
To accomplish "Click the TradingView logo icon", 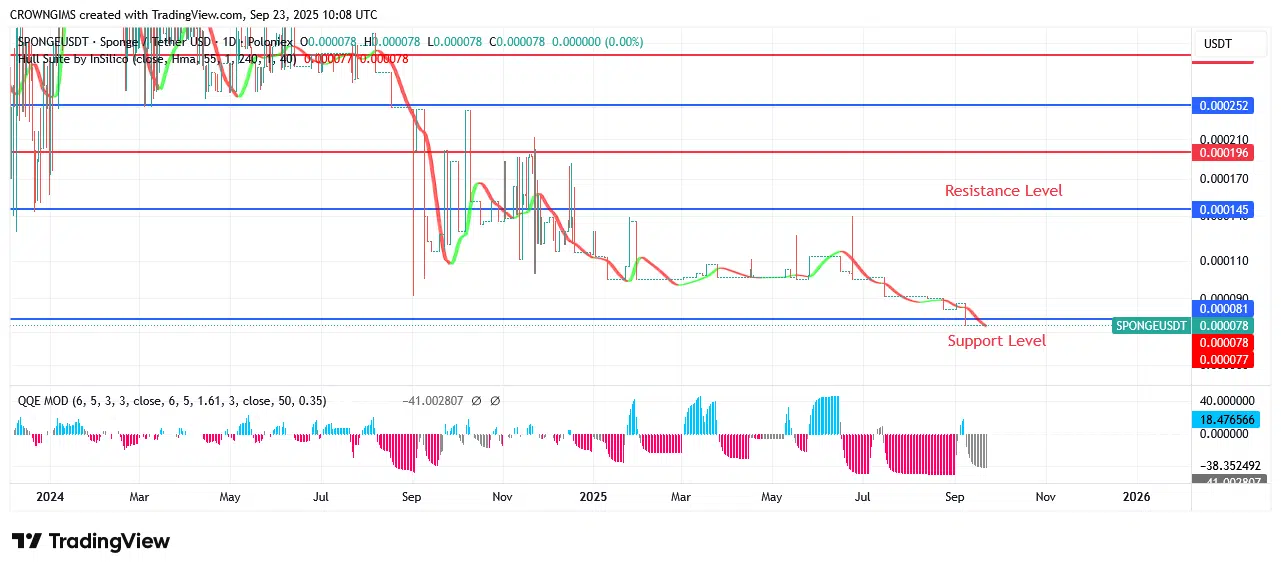I will pyautogui.click(x=27, y=541).
